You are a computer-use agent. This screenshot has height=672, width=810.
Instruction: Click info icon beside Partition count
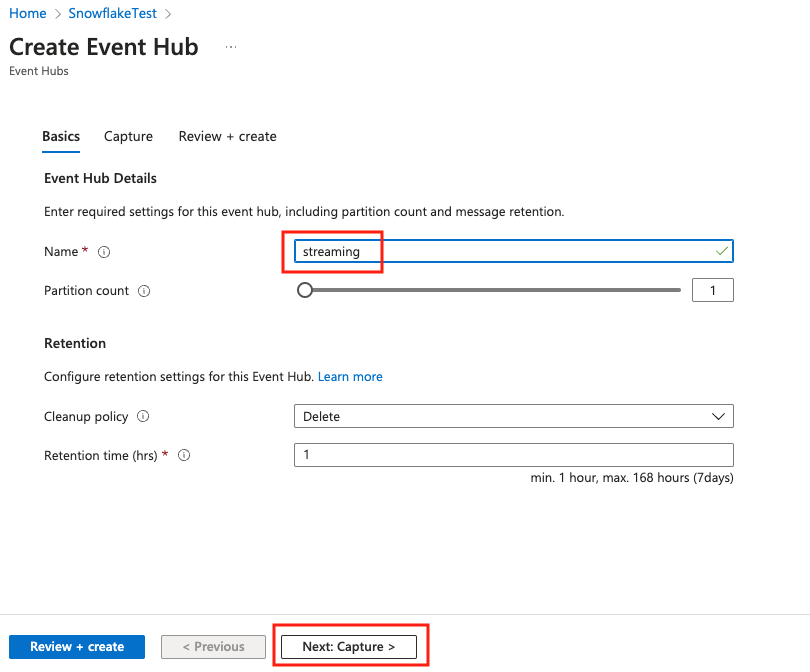pyautogui.click(x=144, y=291)
